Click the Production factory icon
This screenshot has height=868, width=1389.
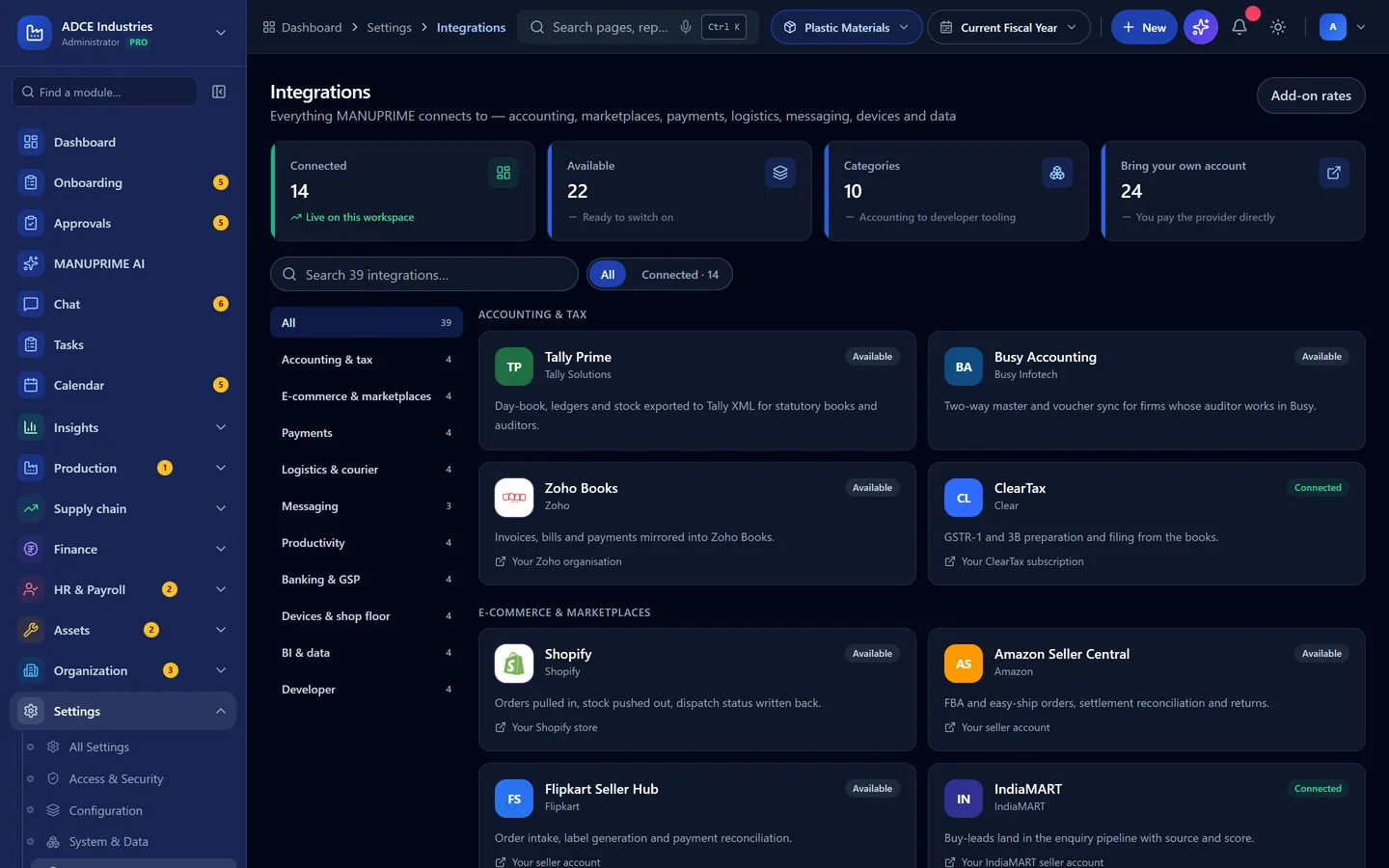31,468
